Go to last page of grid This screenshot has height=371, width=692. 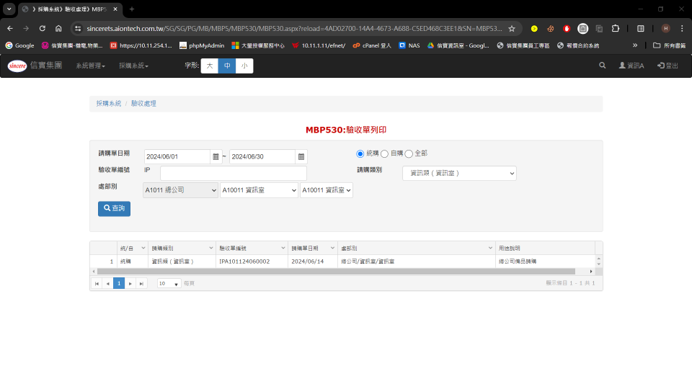141,284
